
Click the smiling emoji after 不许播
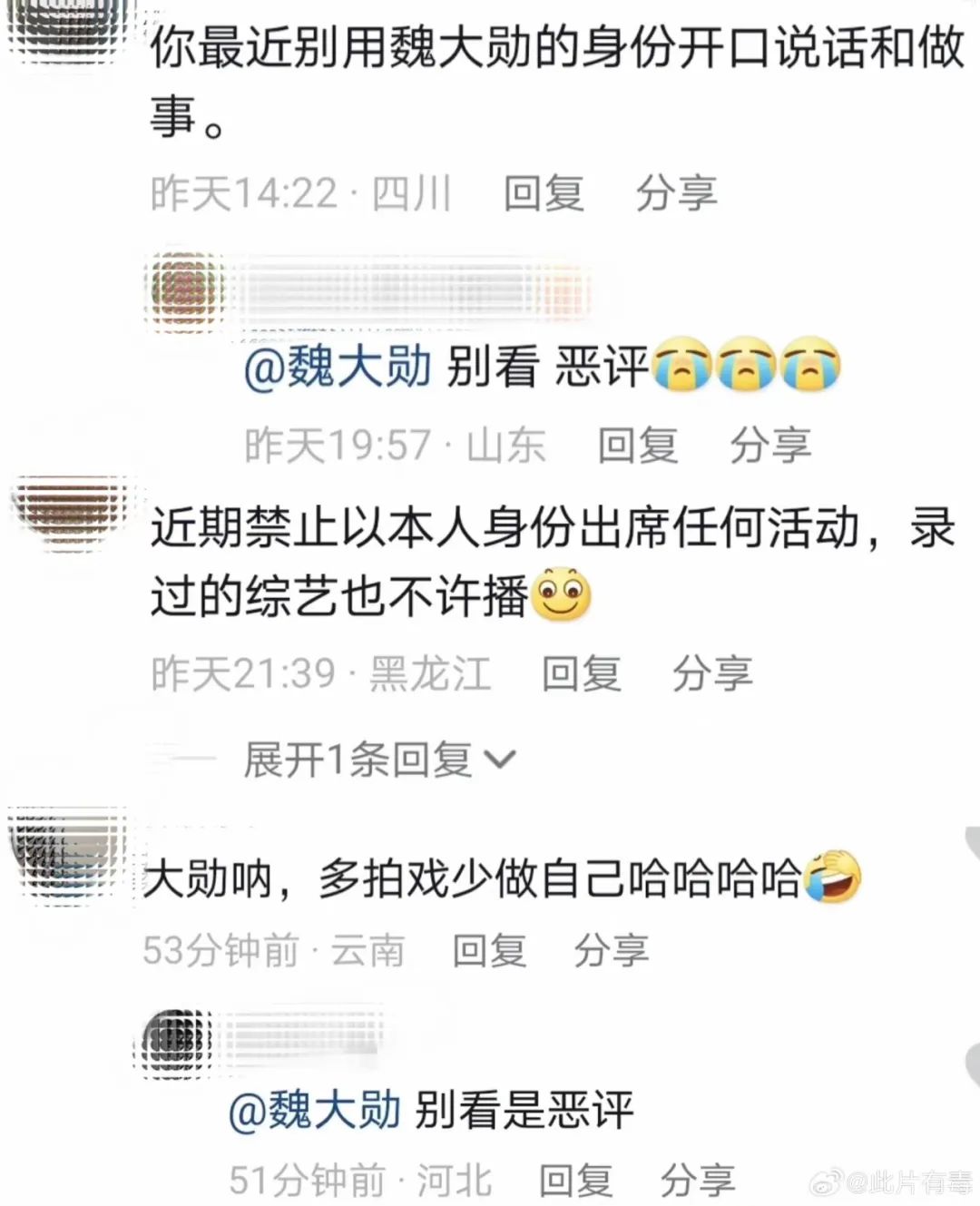click(x=561, y=596)
